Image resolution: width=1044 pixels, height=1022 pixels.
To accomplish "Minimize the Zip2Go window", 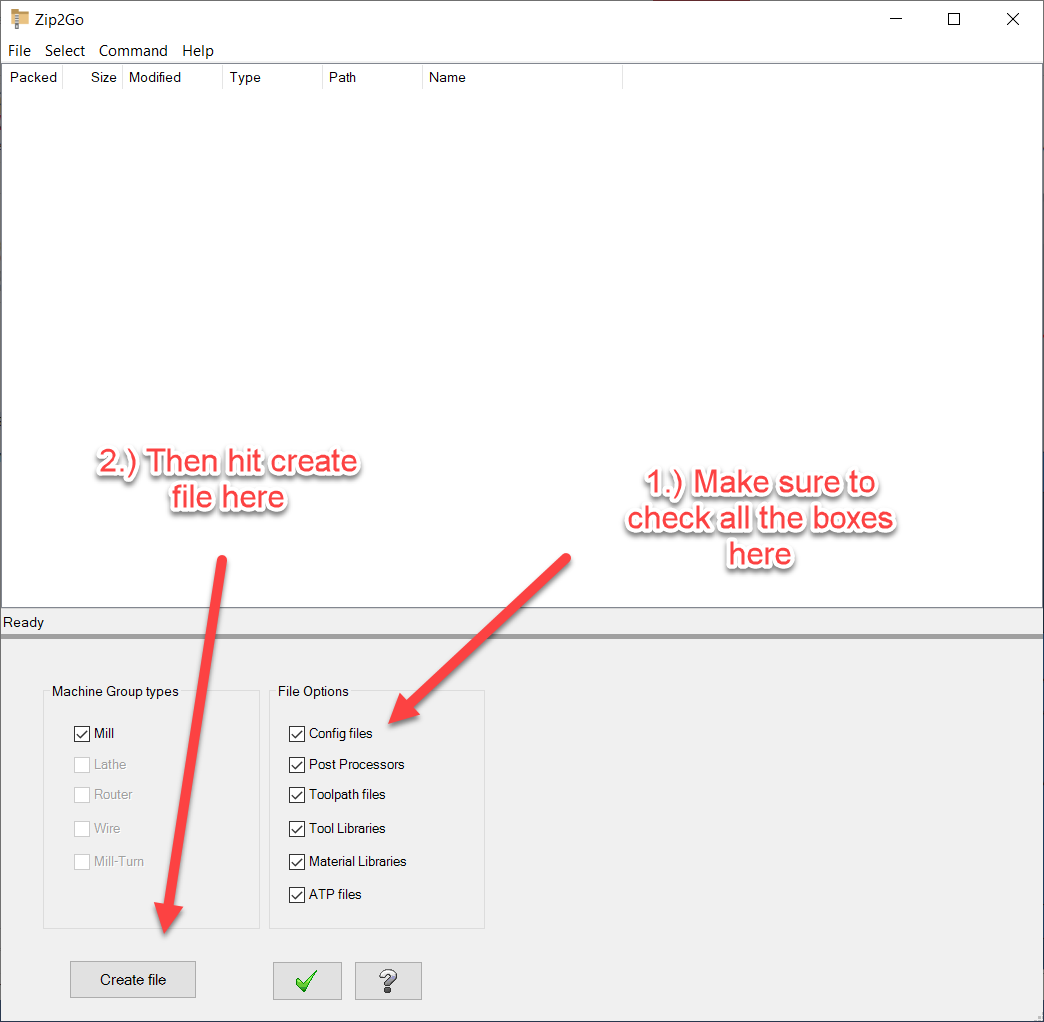I will pos(896,19).
